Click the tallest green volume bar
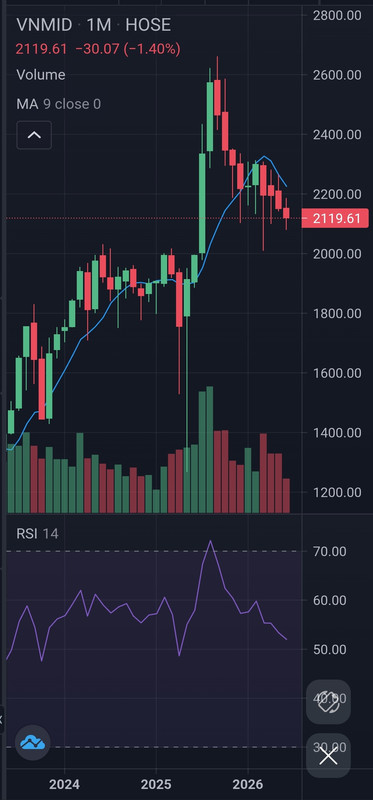 210,449
